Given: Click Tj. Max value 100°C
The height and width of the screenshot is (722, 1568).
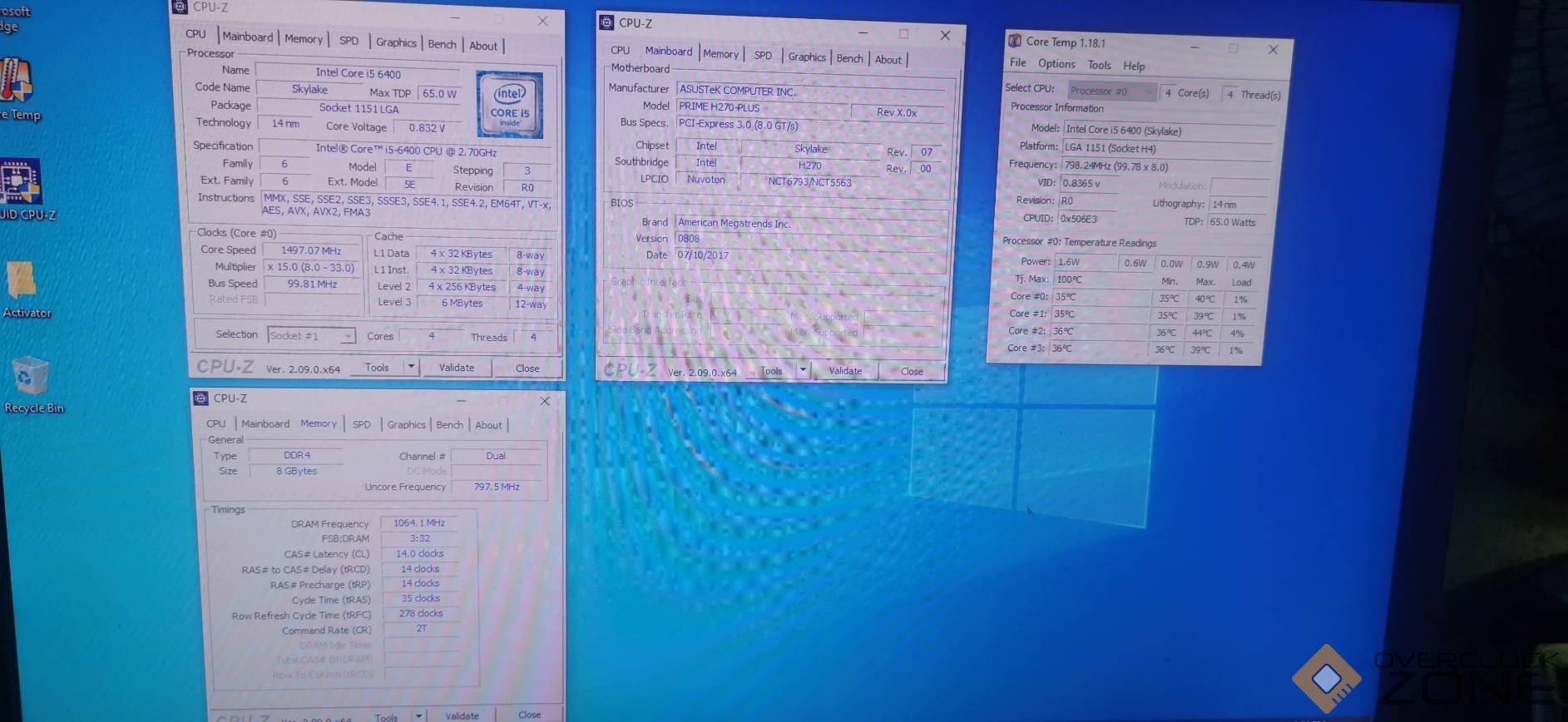Looking at the screenshot, I should [1104, 279].
